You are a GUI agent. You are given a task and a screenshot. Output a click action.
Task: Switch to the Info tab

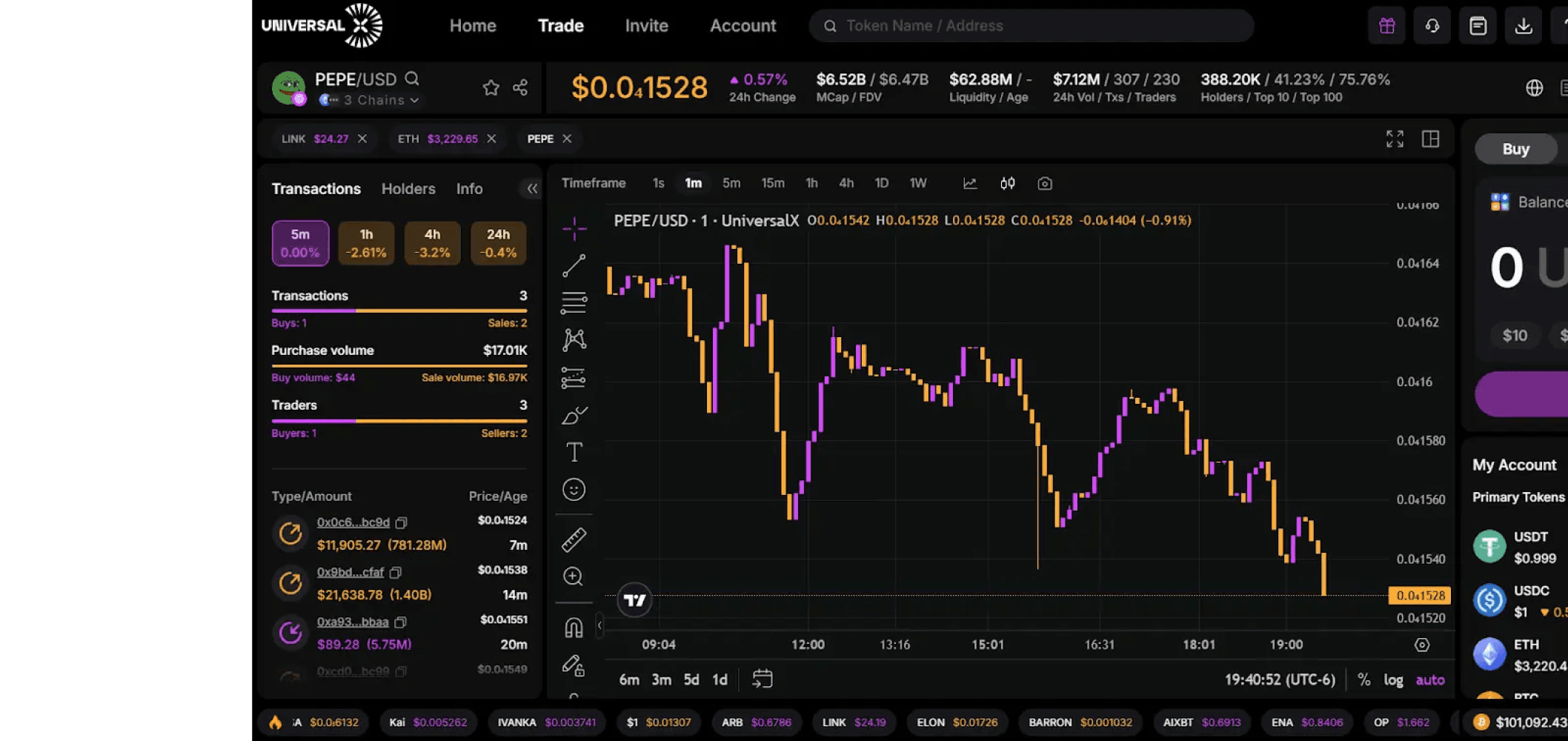coord(470,189)
